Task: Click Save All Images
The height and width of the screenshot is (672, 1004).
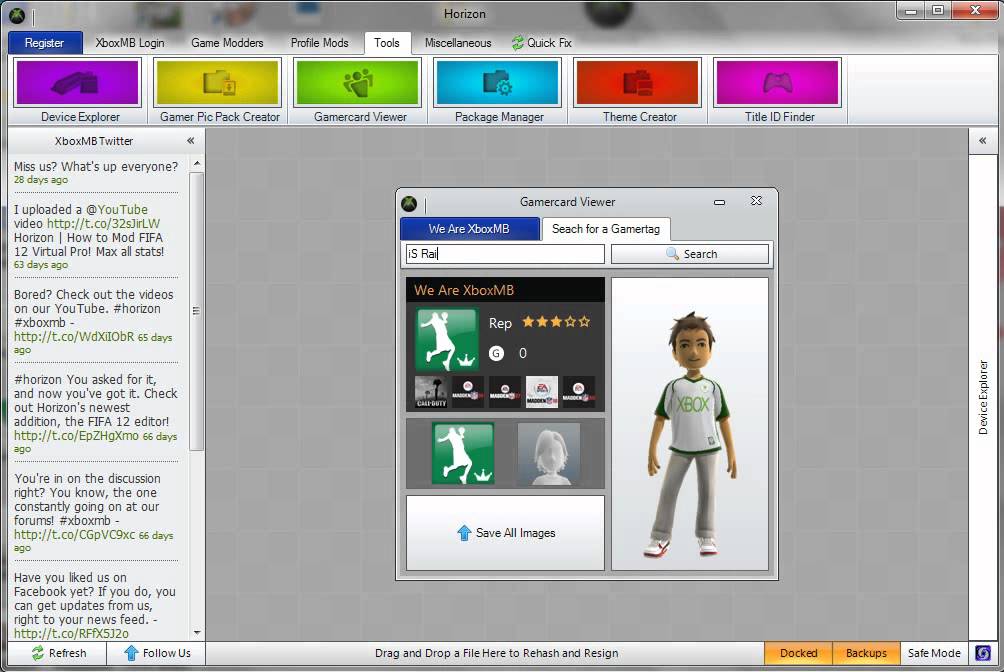Action: click(x=505, y=533)
